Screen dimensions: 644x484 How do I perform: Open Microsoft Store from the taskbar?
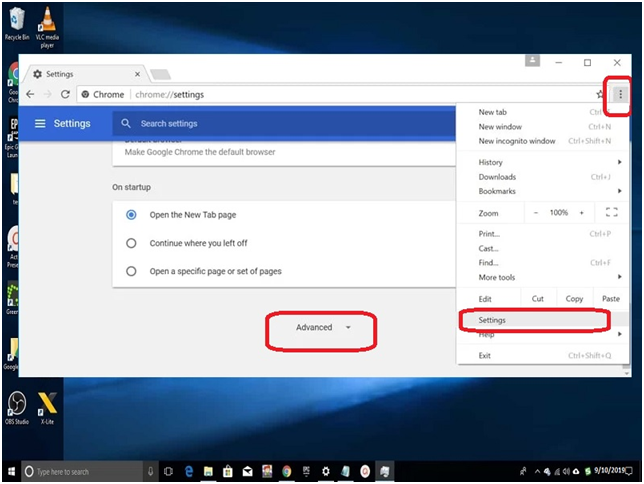[228, 471]
